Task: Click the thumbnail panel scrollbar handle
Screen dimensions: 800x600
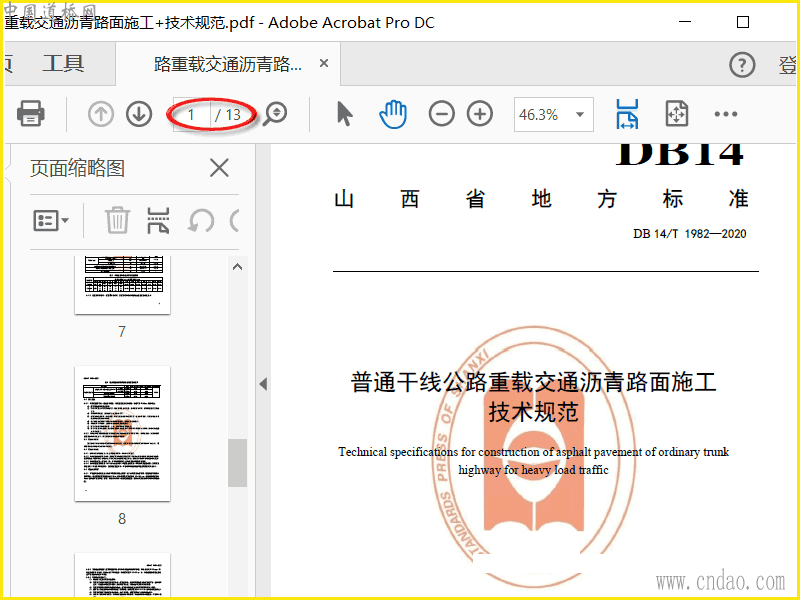Action: pyautogui.click(x=237, y=463)
